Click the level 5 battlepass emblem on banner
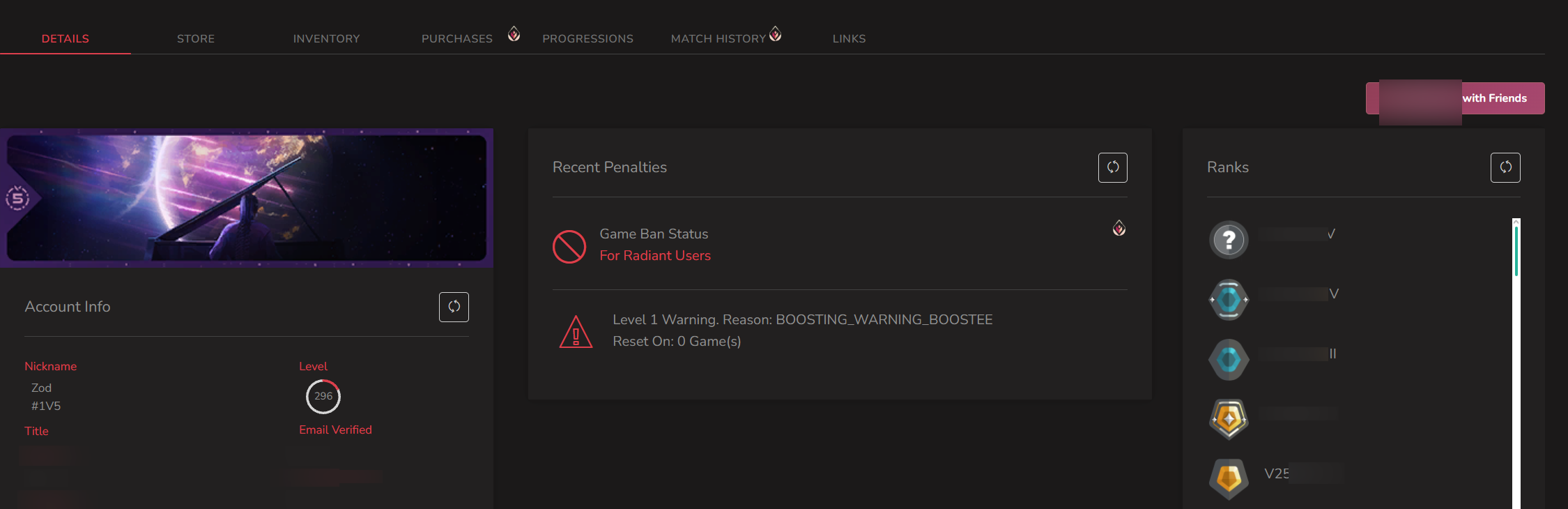1568x509 pixels. click(18, 198)
